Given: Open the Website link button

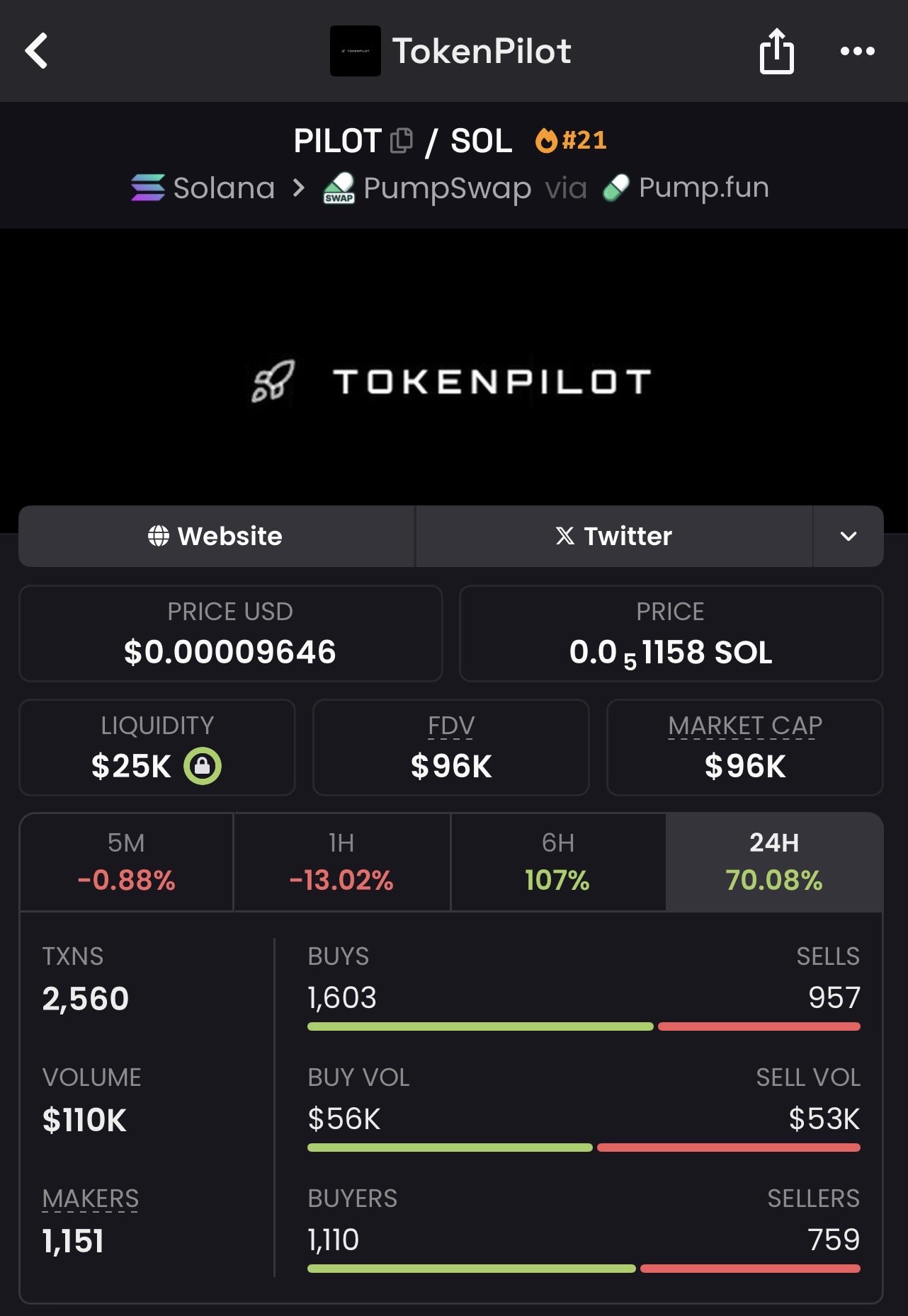Looking at the screenshot, I should pos(216,537).
